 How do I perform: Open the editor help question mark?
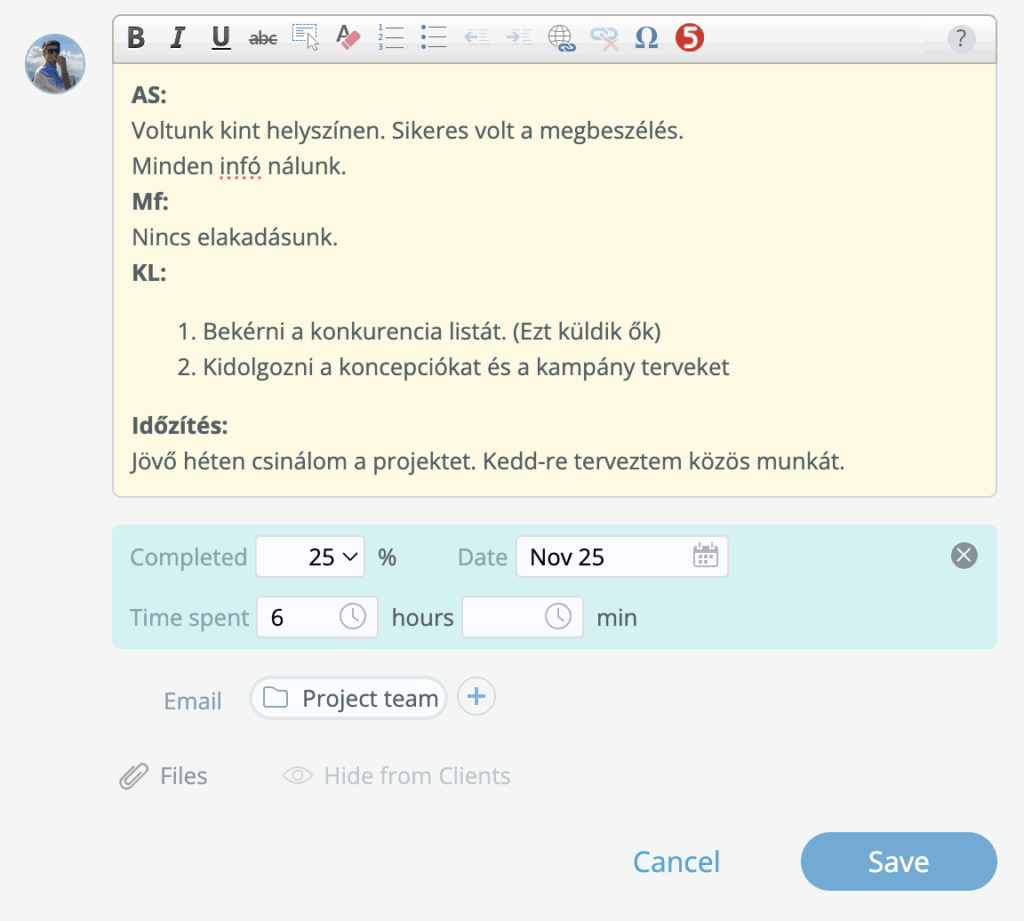[960, 39]
